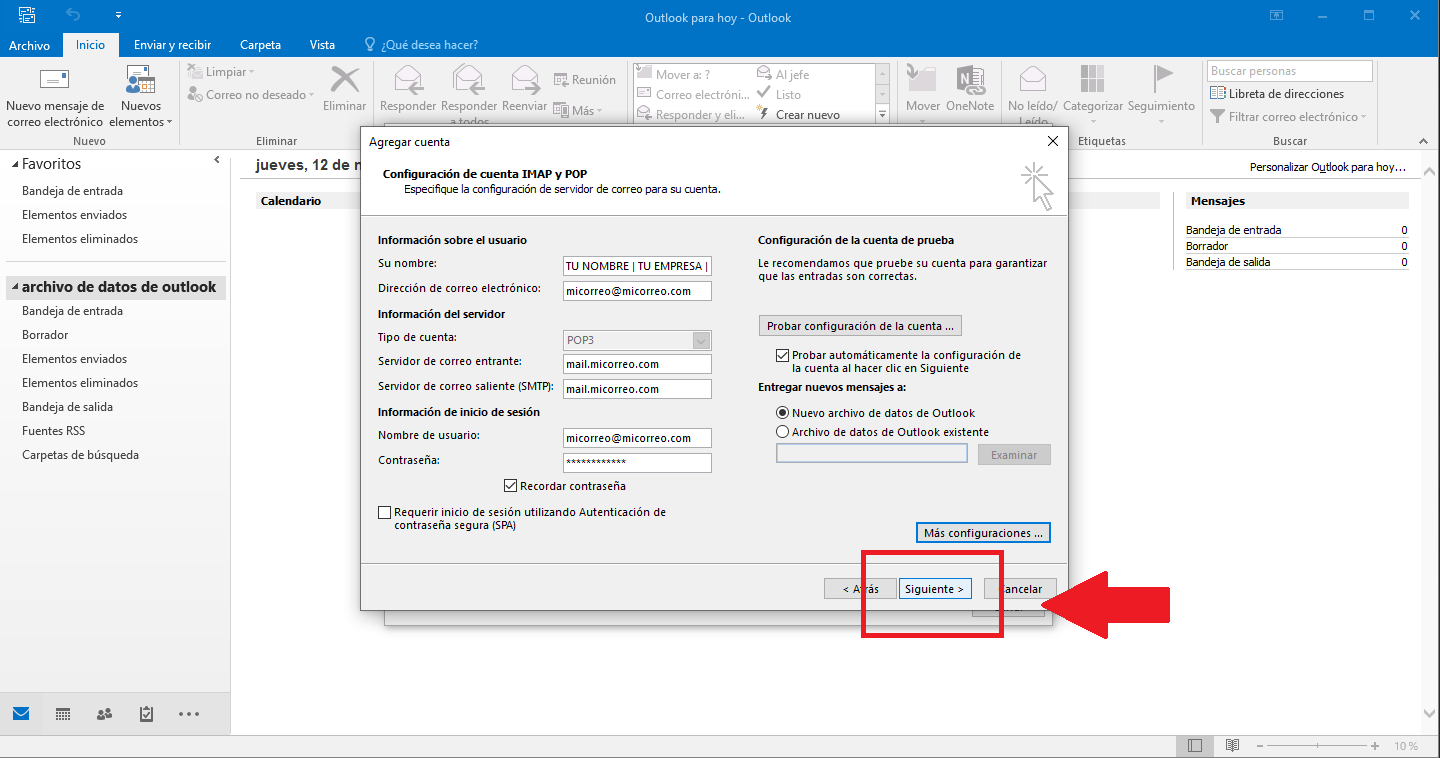Click the navigation bar ellipsis options

point(189,714)
